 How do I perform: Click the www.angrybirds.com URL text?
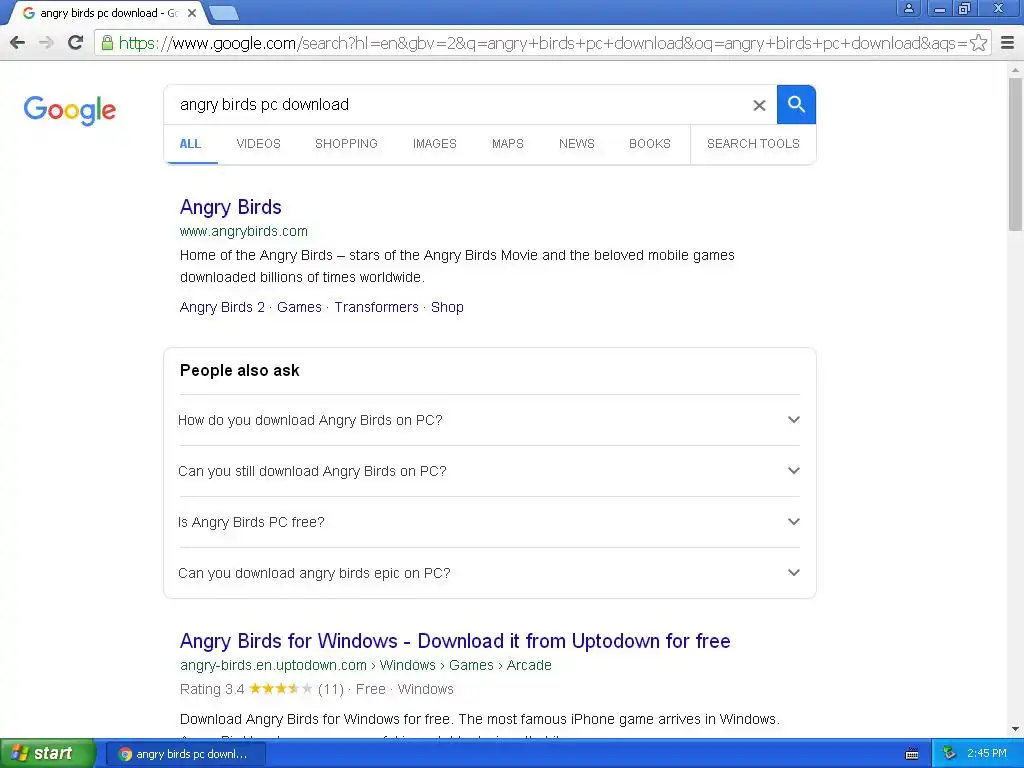coord(244,231)
